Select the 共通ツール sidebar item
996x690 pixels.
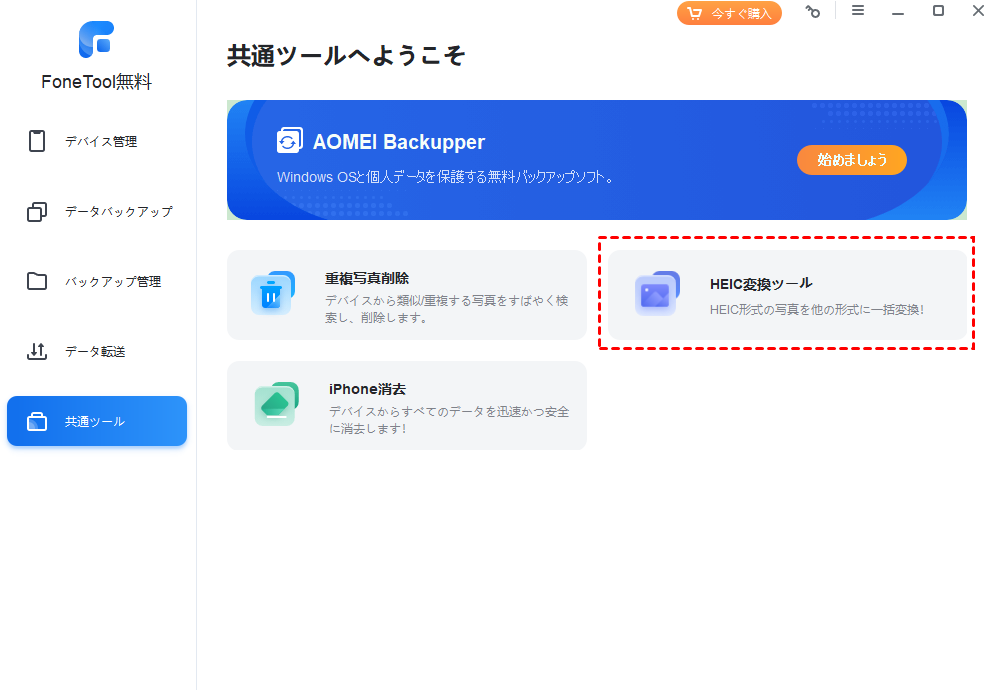click(x=97, y=421)
